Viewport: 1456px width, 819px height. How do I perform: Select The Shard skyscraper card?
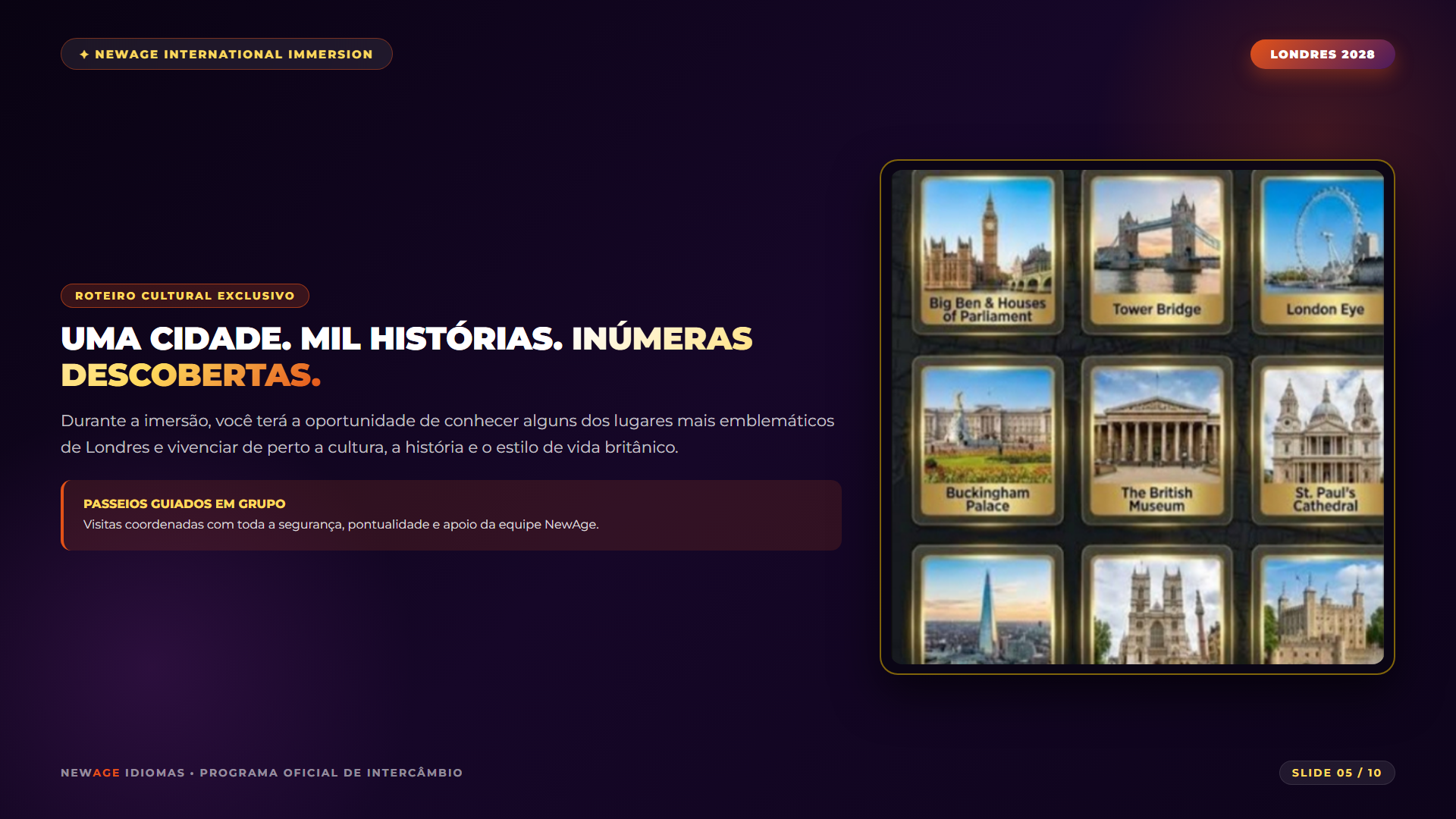pyautogui.click(x=987, y=605)
